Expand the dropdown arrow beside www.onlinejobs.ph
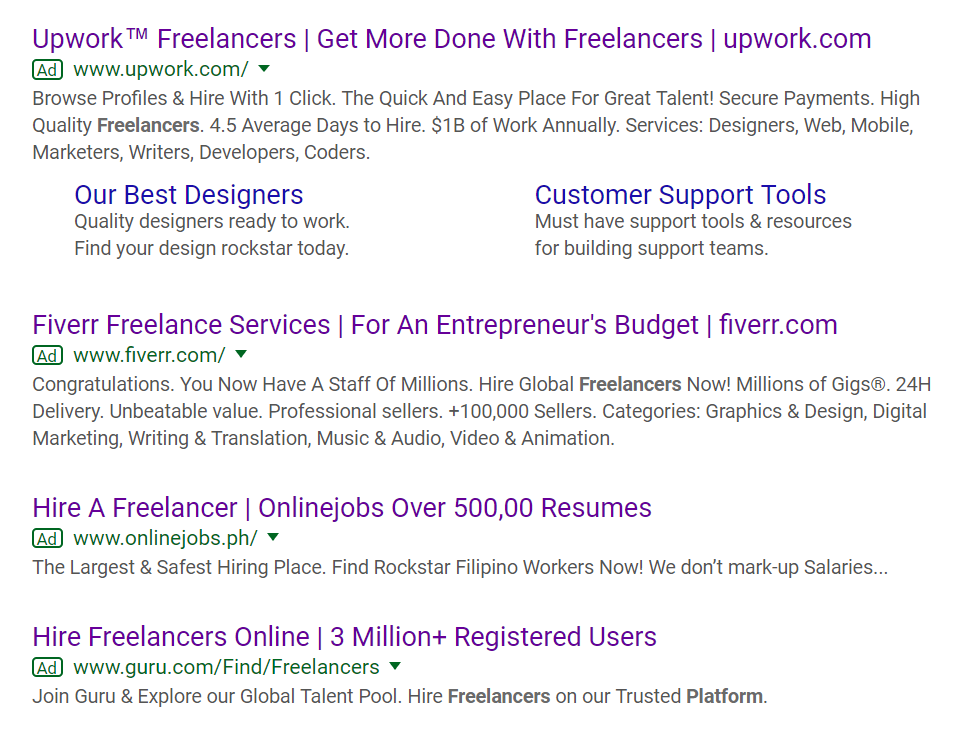 [273, 537]
